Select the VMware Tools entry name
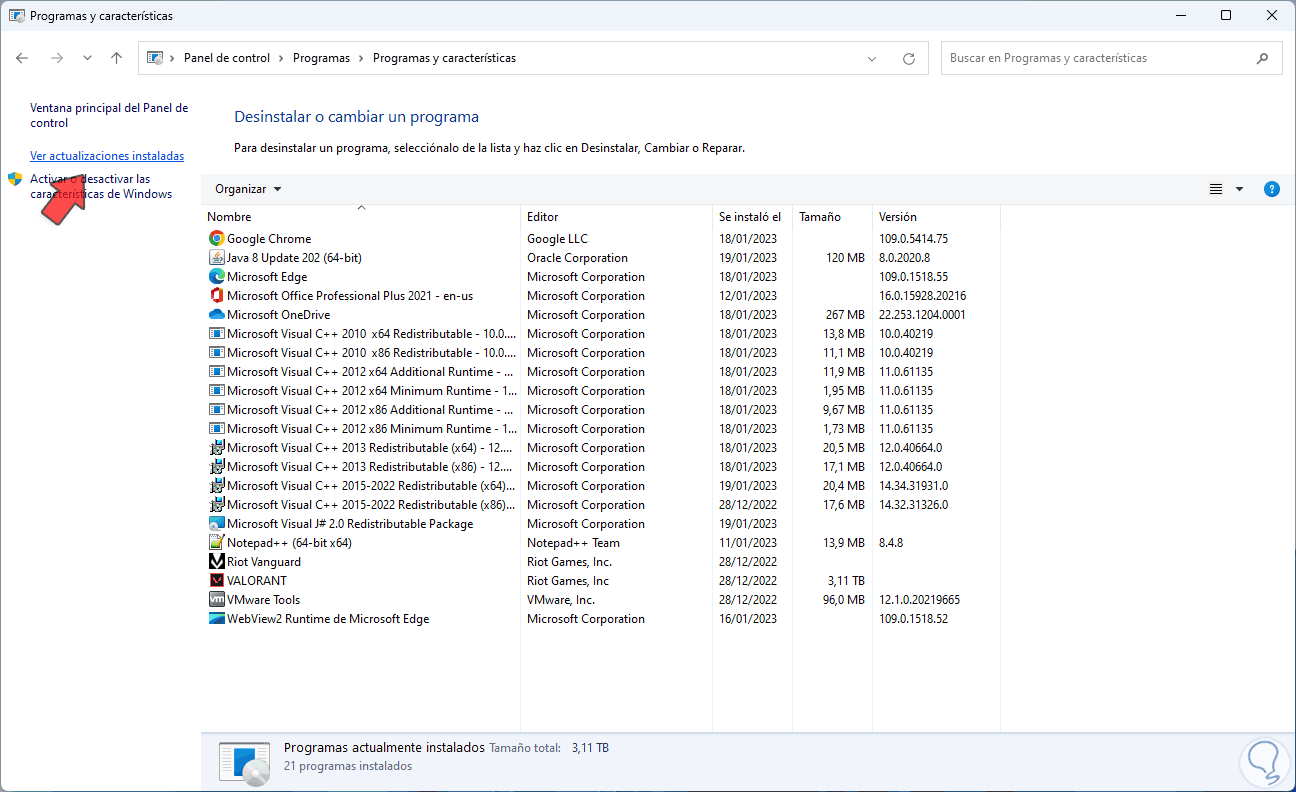1296x792 pixels. point(263,600)
